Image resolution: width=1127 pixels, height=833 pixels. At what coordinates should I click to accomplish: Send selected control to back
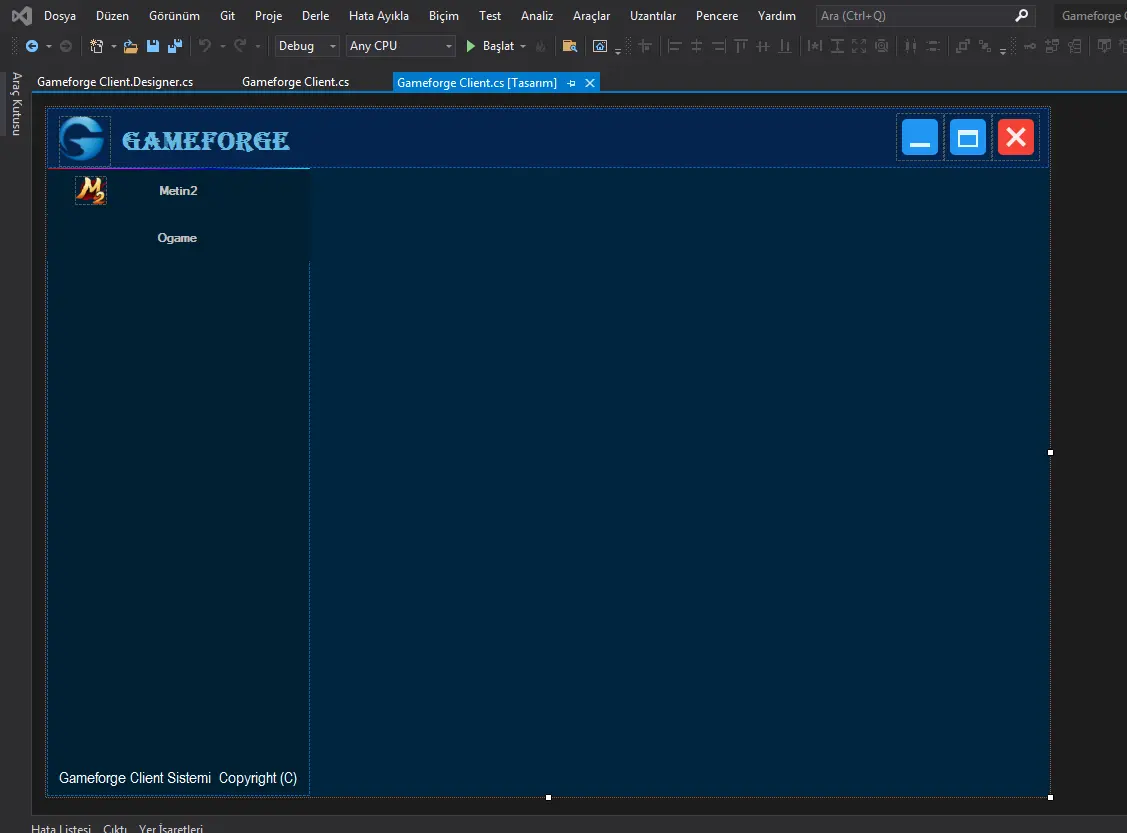(x=985, y=46)
